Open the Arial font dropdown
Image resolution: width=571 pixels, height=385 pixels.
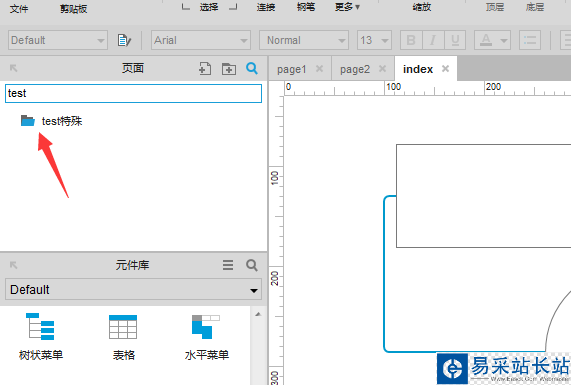[x=201, y=40]
